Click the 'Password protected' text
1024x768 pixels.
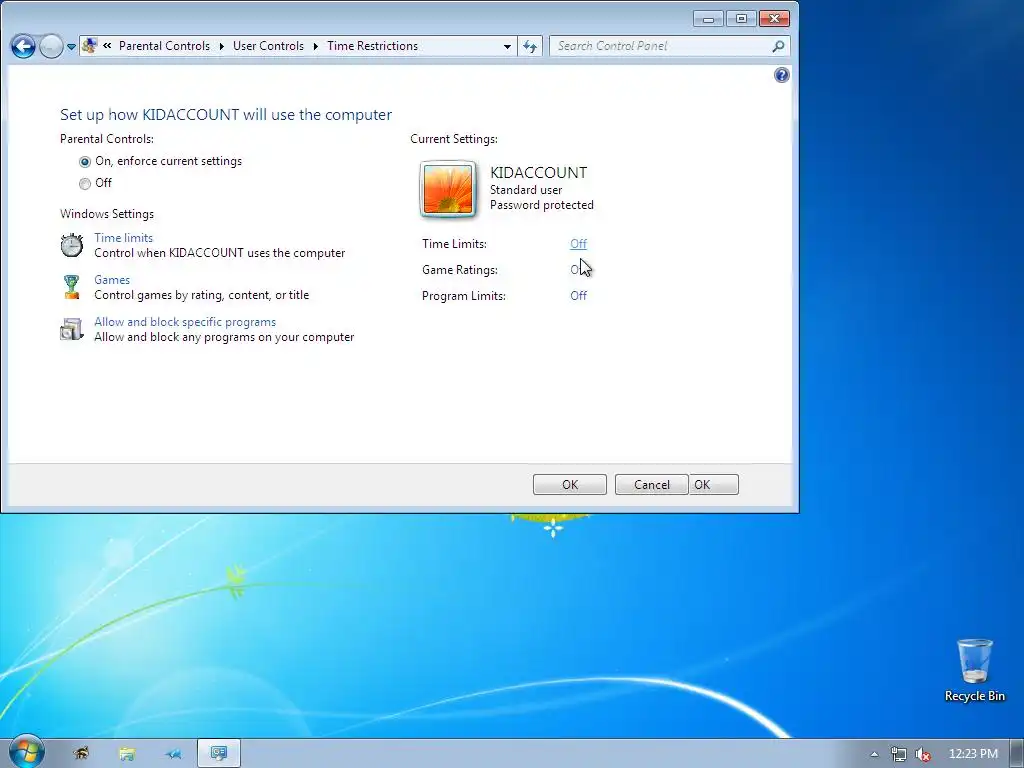pyautogui.click(x=542, y=205)
